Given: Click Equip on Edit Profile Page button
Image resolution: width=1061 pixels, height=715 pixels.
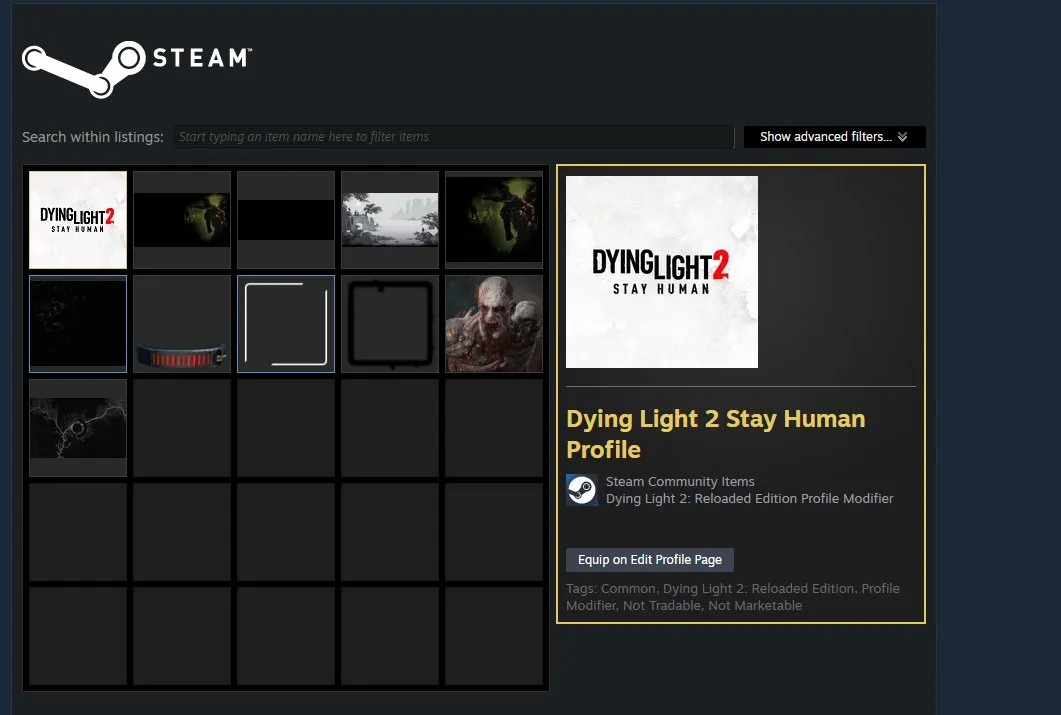Looking at the screenshot, I should pyautogui.click(x=650, y=560).
